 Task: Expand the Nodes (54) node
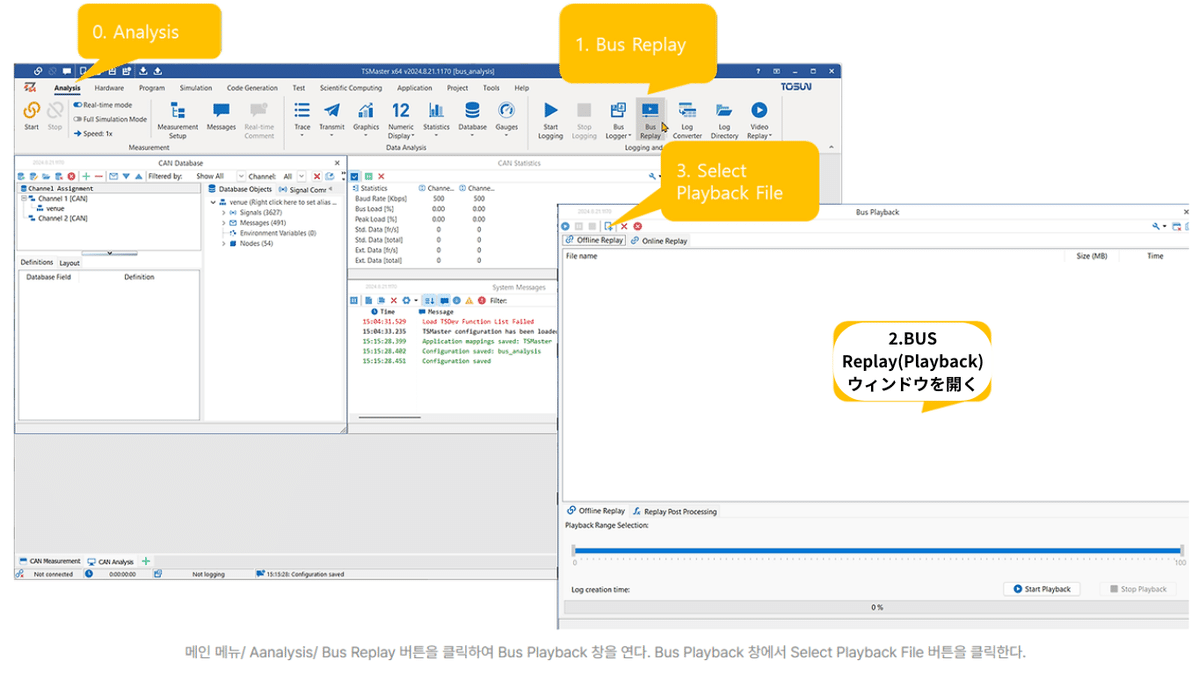pos(223,243)
